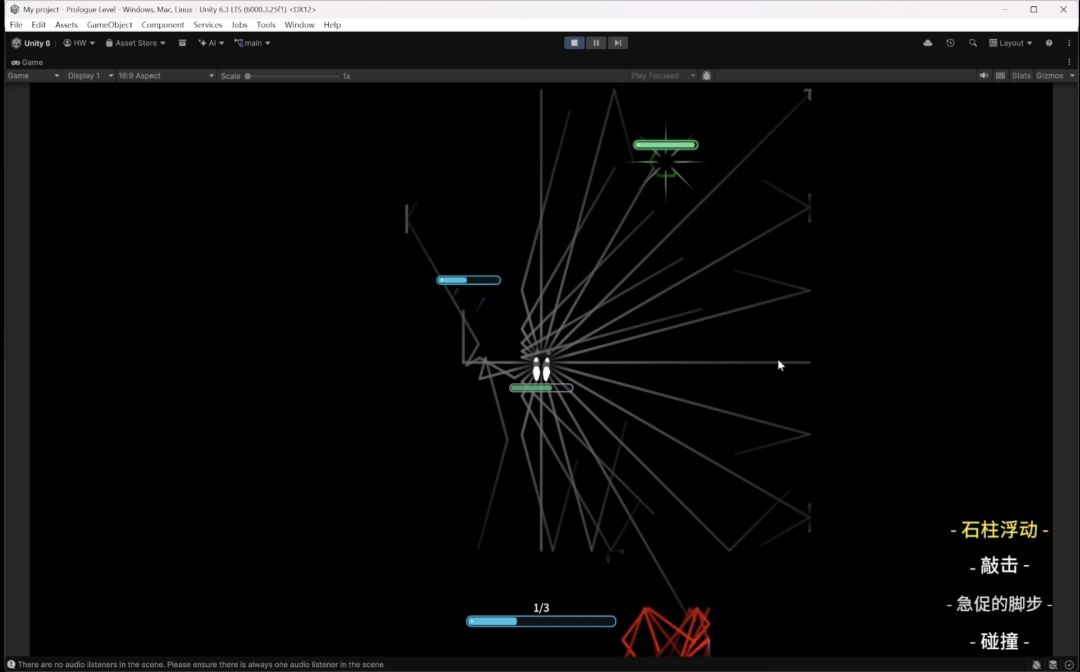Screen dimensions: 1080x672
Task: Click the green health bar at top
Action: pos(665,145)
